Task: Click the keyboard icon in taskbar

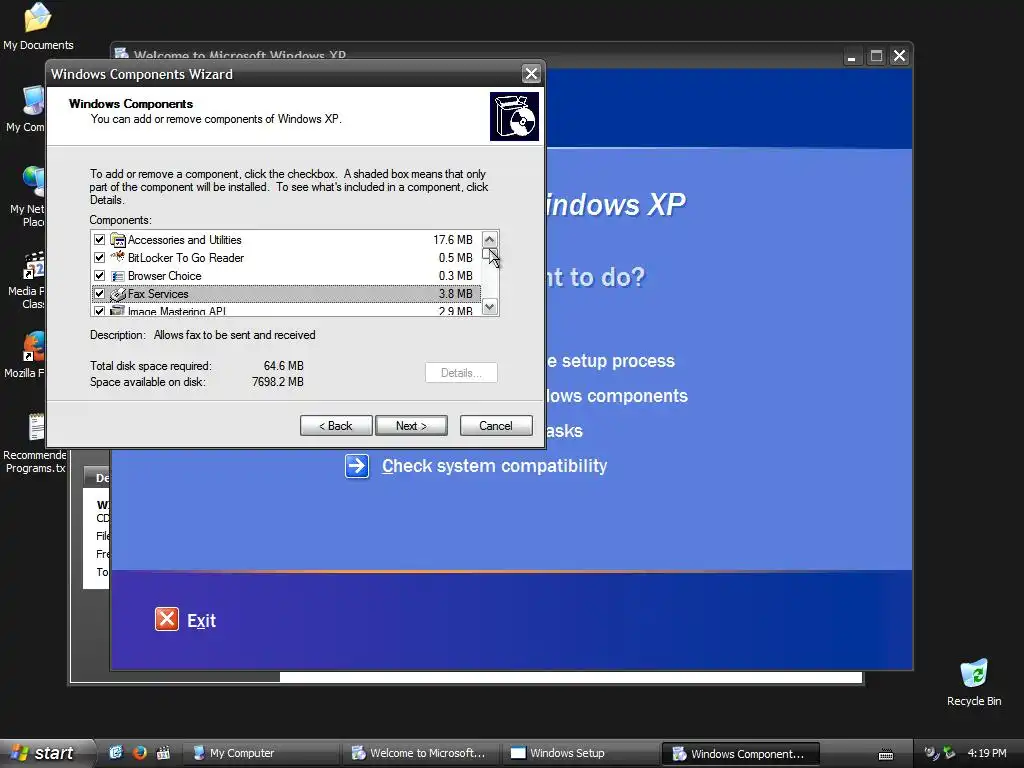Action: (886, 754)
